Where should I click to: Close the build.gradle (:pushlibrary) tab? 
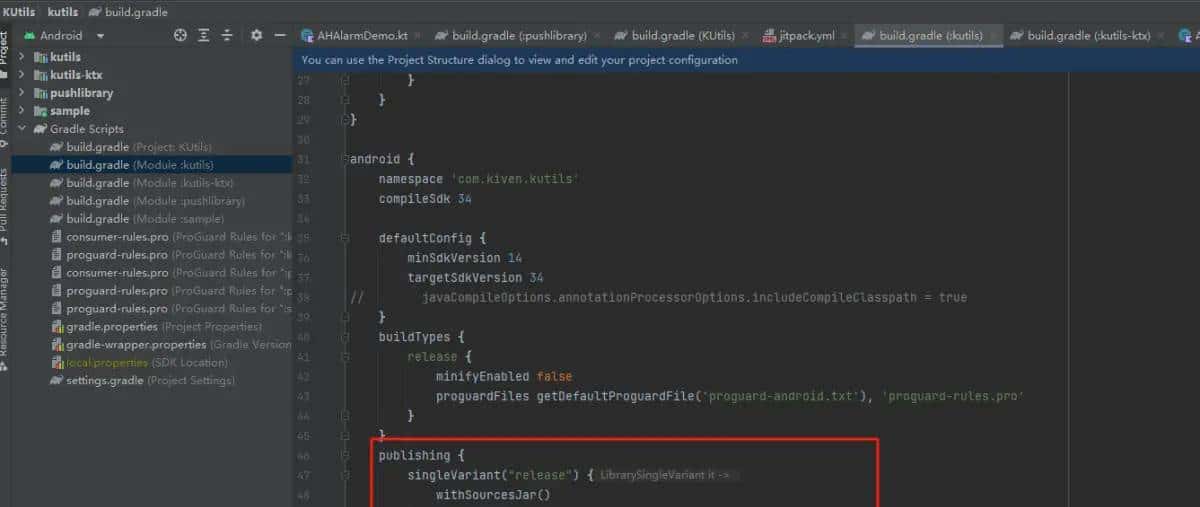click(597, 36)
